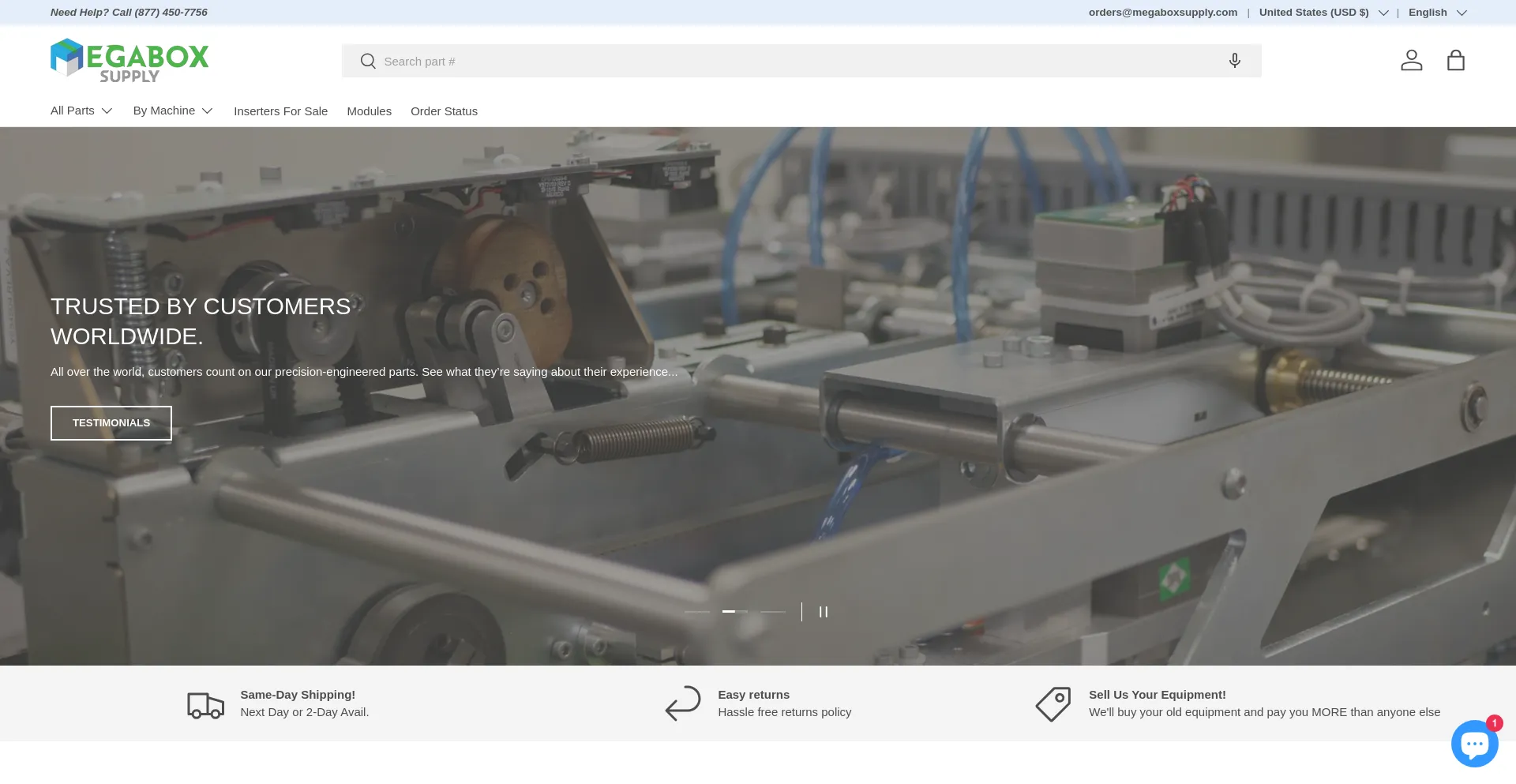
Task: Click the Easy returns arrow icon
Action: 683,703
